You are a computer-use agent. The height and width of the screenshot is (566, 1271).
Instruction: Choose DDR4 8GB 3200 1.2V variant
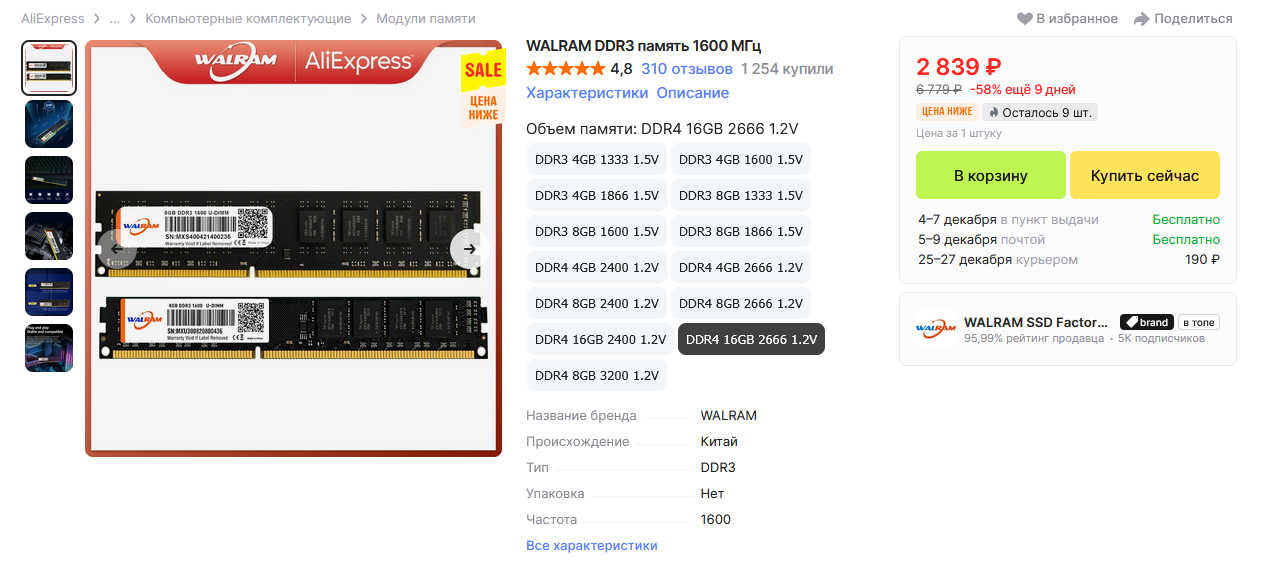point(597,376)
